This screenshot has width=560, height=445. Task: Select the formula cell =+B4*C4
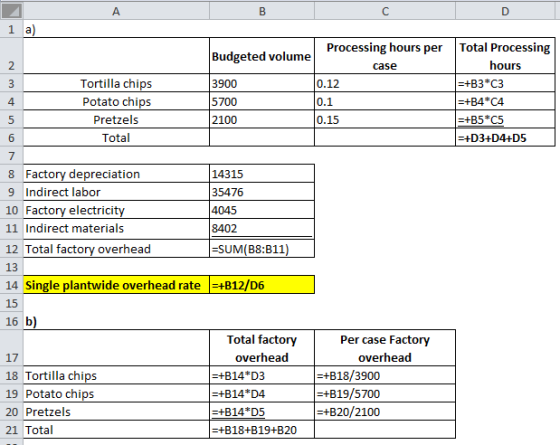point(505,101)
